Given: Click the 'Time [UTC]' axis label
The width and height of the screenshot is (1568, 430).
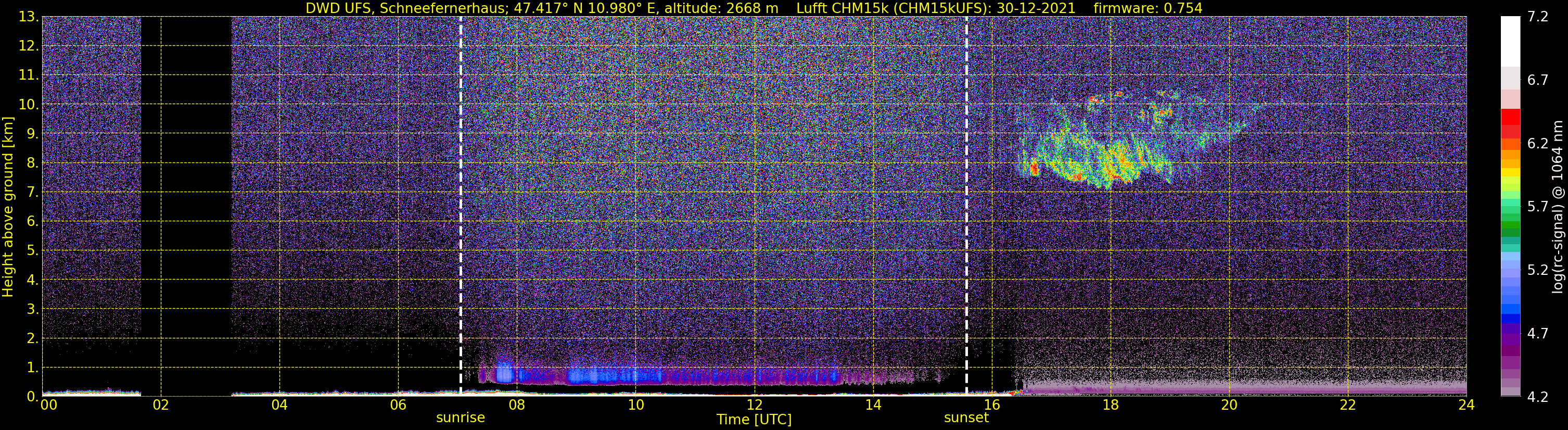Looking at the screenshot, I should [x=754, y=420].
